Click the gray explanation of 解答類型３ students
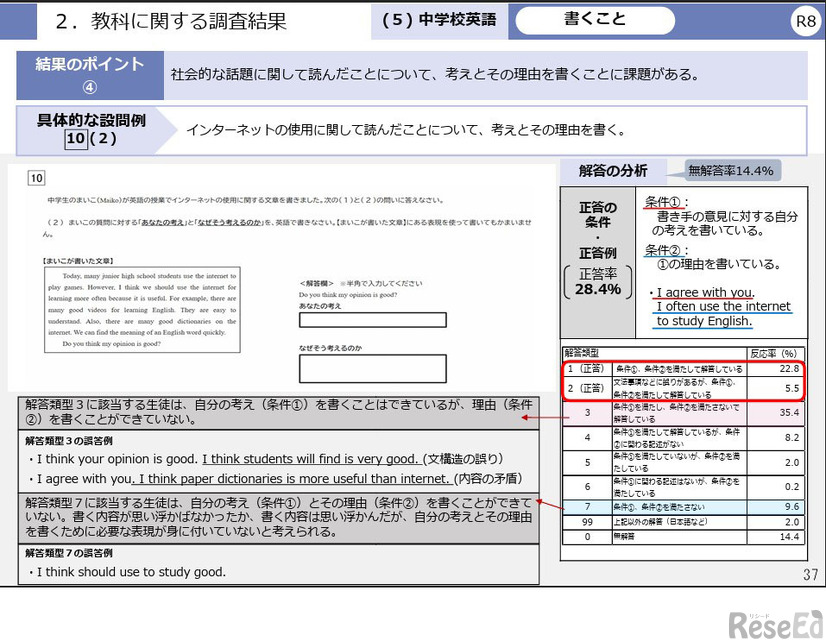826x641 pixels. 279,412
